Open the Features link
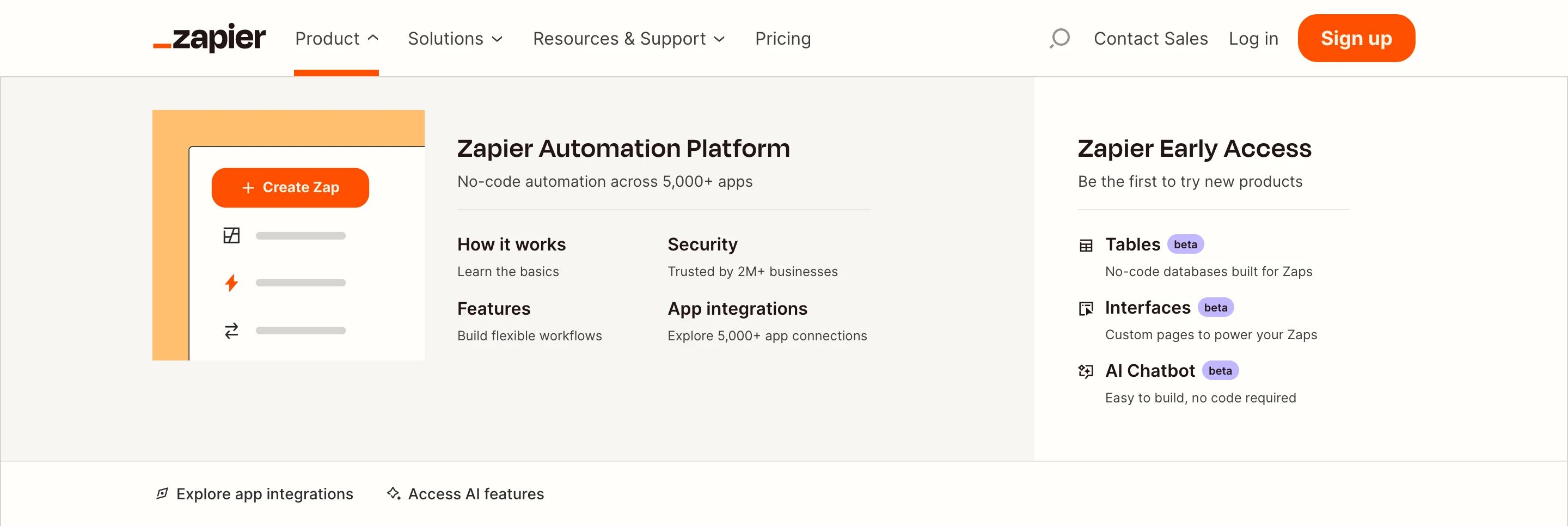Image resolution: width=1568 pixels, height=526 pixels. click(494, 309)
